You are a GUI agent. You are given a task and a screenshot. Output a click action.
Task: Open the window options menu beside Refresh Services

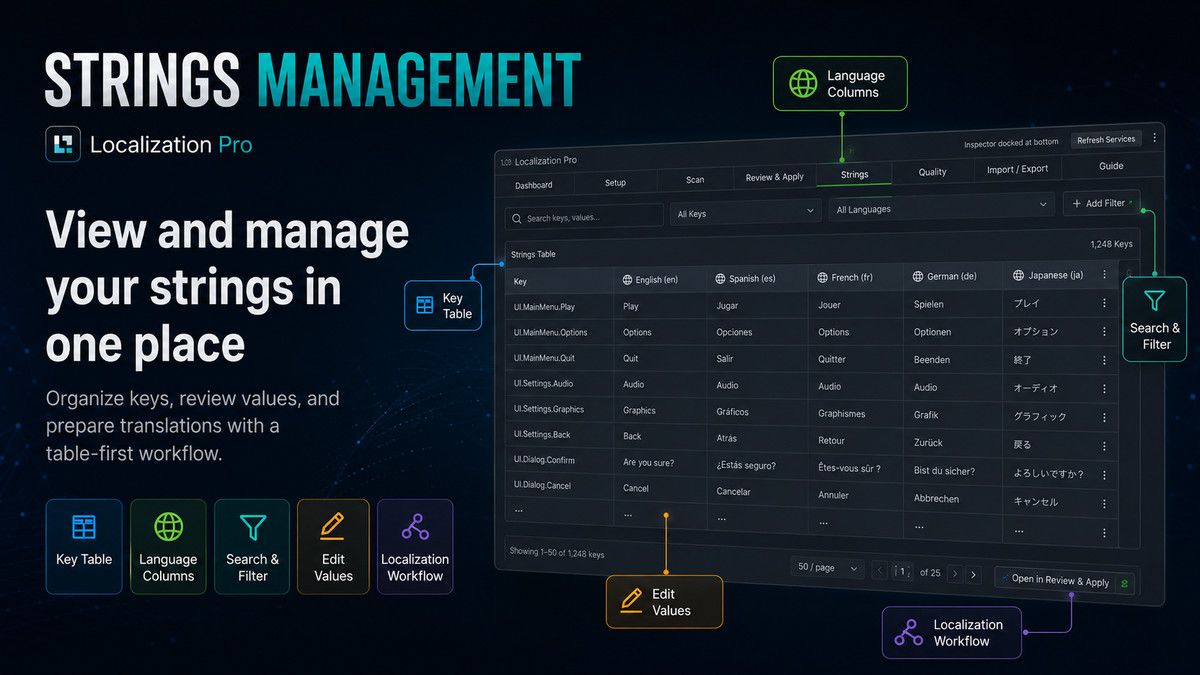[1155, 138]
